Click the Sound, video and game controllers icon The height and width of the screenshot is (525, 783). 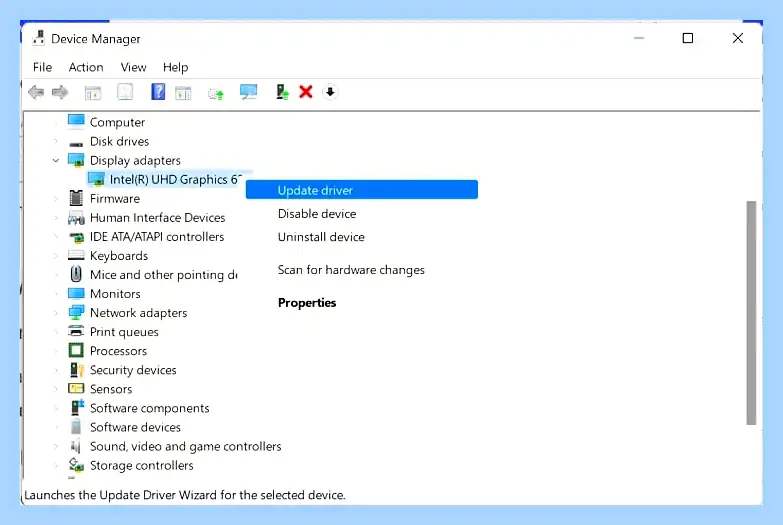click(x=76, y=446)
